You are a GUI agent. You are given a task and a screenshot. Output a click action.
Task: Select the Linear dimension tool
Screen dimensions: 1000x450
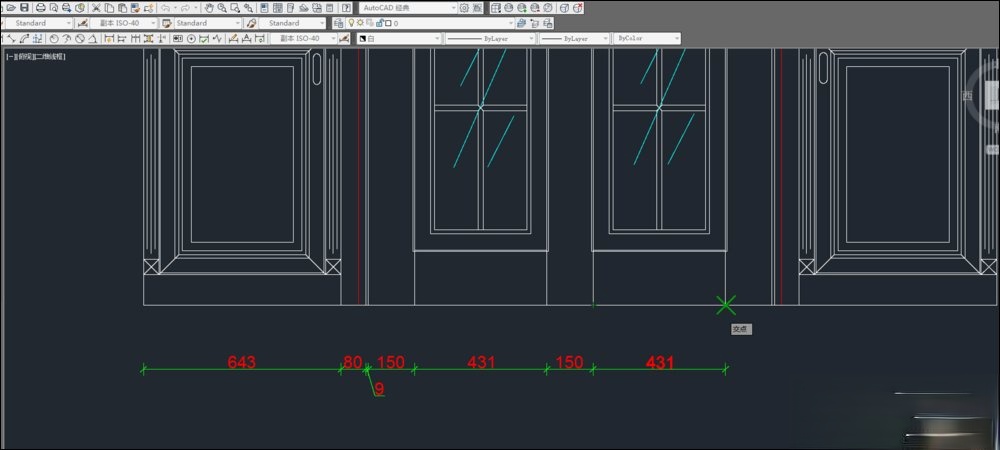click(2, 38)
